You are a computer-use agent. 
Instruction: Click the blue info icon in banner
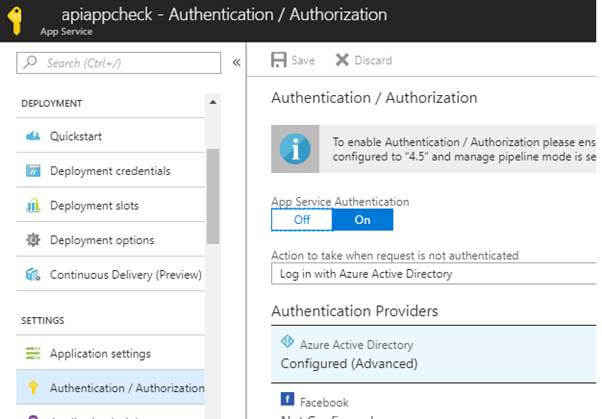(295, 149)
